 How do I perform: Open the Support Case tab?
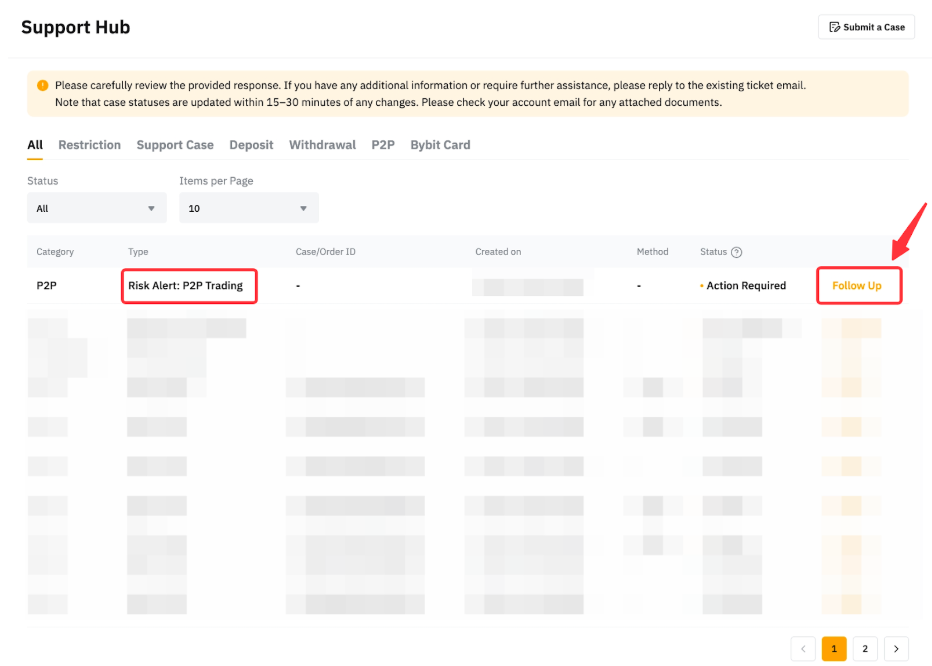click(175, 145)
